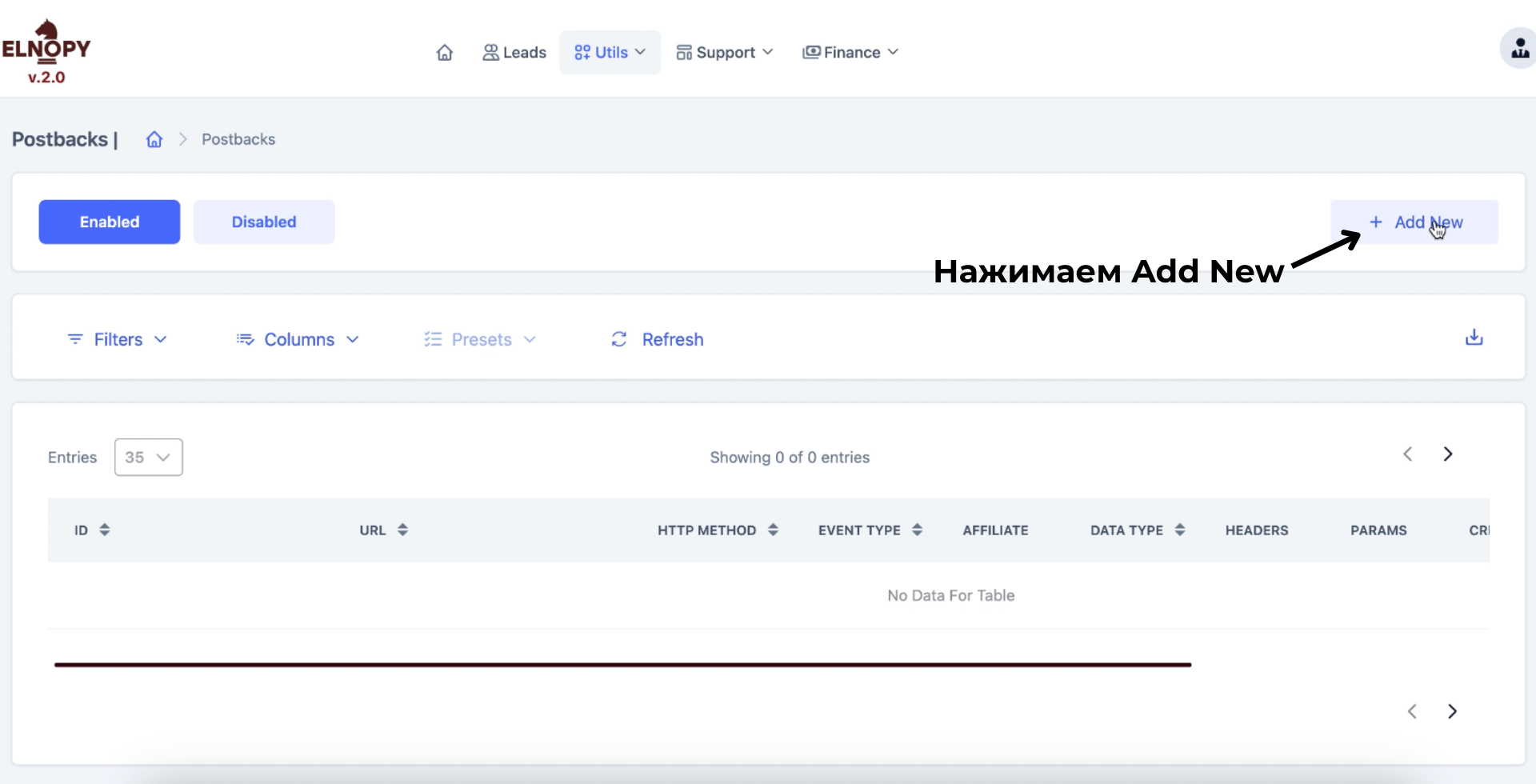Toggle sorting on the URL column
1536x784 pixels.
pyautogui.click(x=401, y=530)
